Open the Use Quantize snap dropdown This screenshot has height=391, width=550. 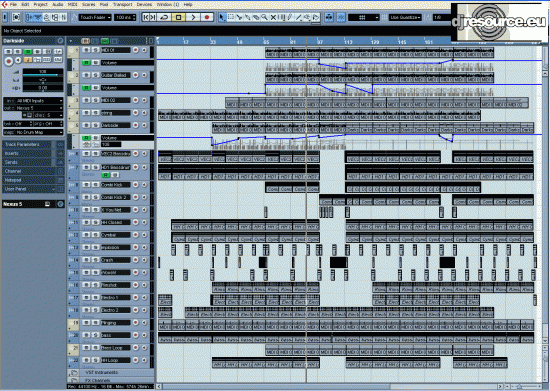(405, 17)
